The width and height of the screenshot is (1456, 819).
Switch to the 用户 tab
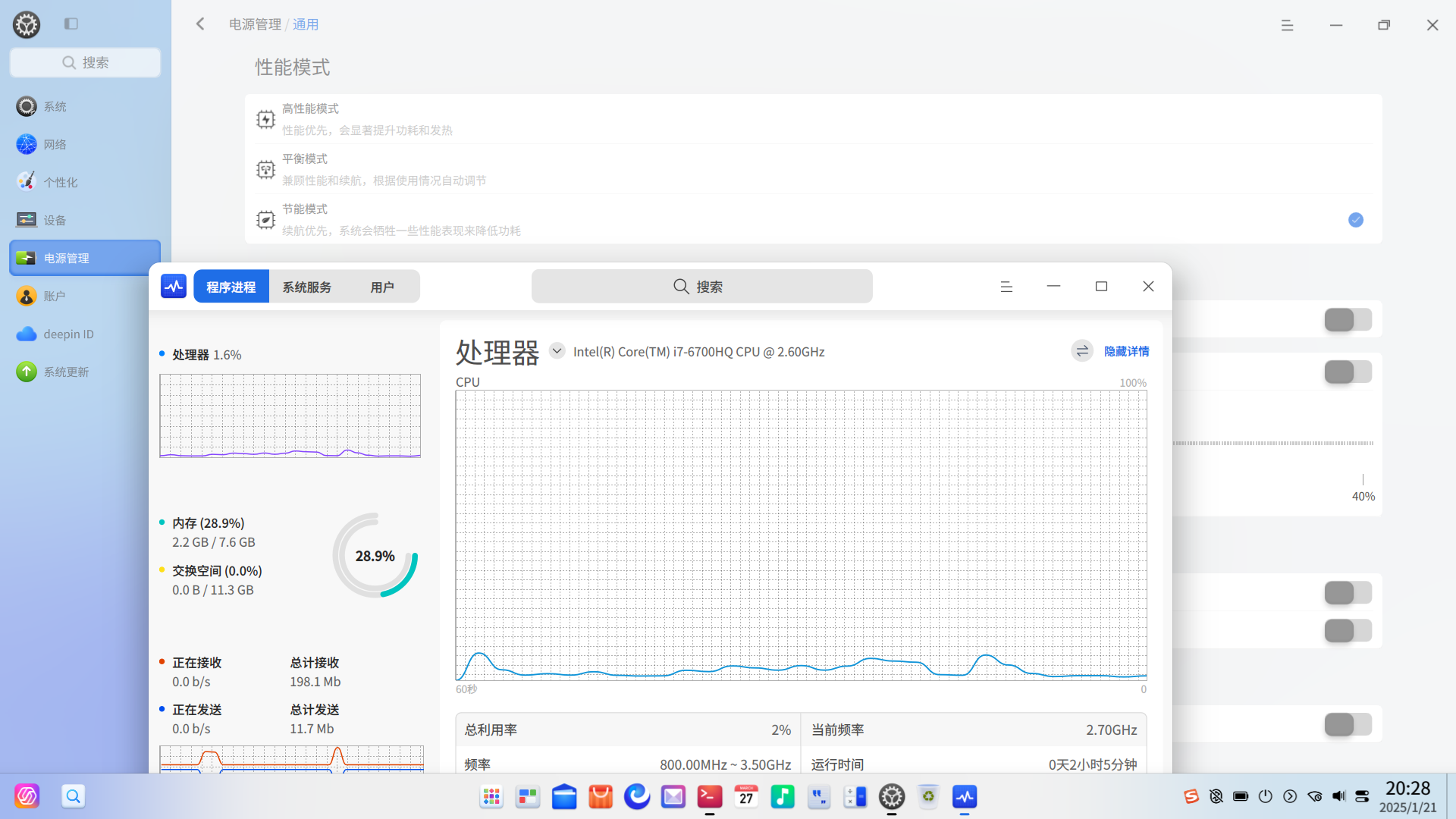pyautogui.click(x=382, y=287)
